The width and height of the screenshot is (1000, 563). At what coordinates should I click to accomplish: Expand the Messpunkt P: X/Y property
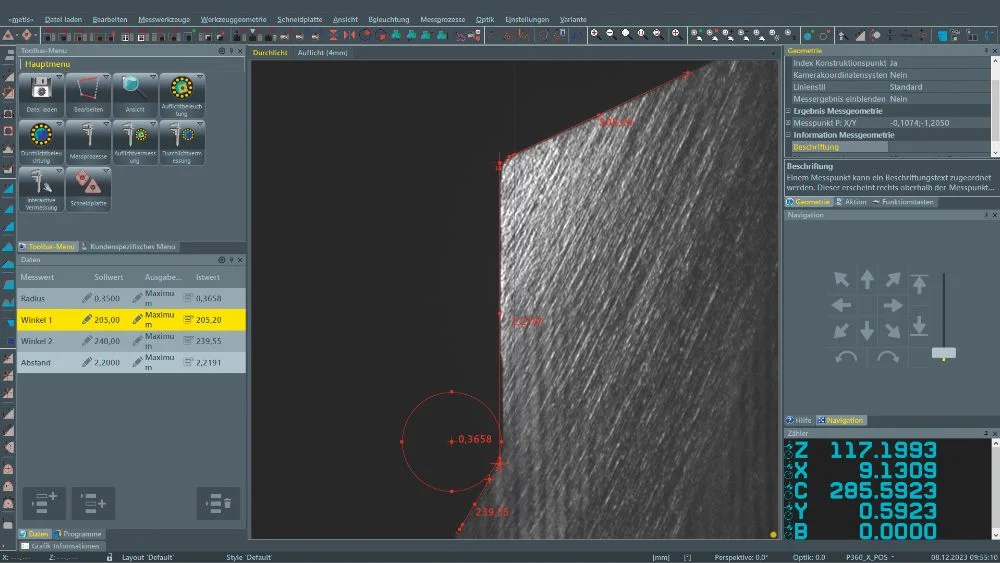789,123
